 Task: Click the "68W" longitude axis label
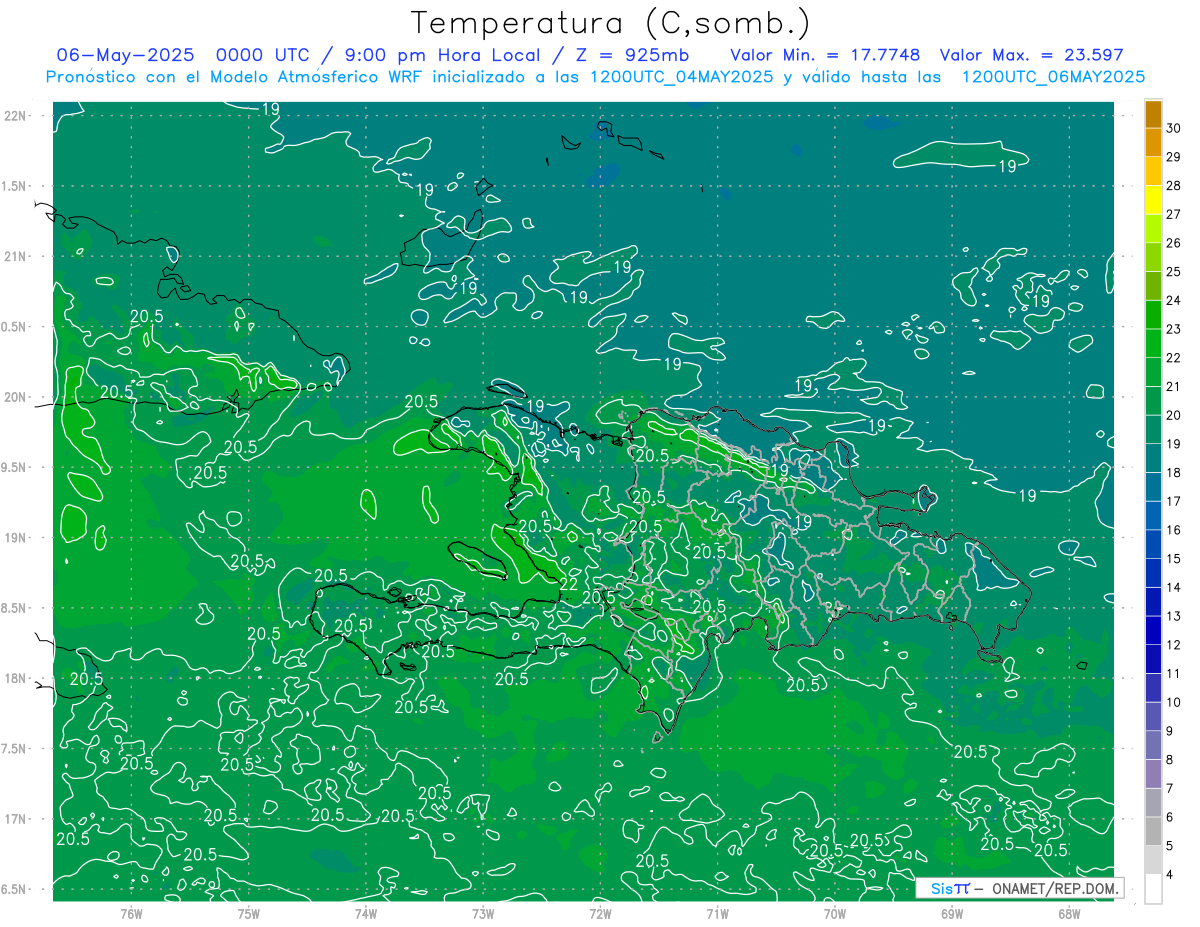[1069, 913]
